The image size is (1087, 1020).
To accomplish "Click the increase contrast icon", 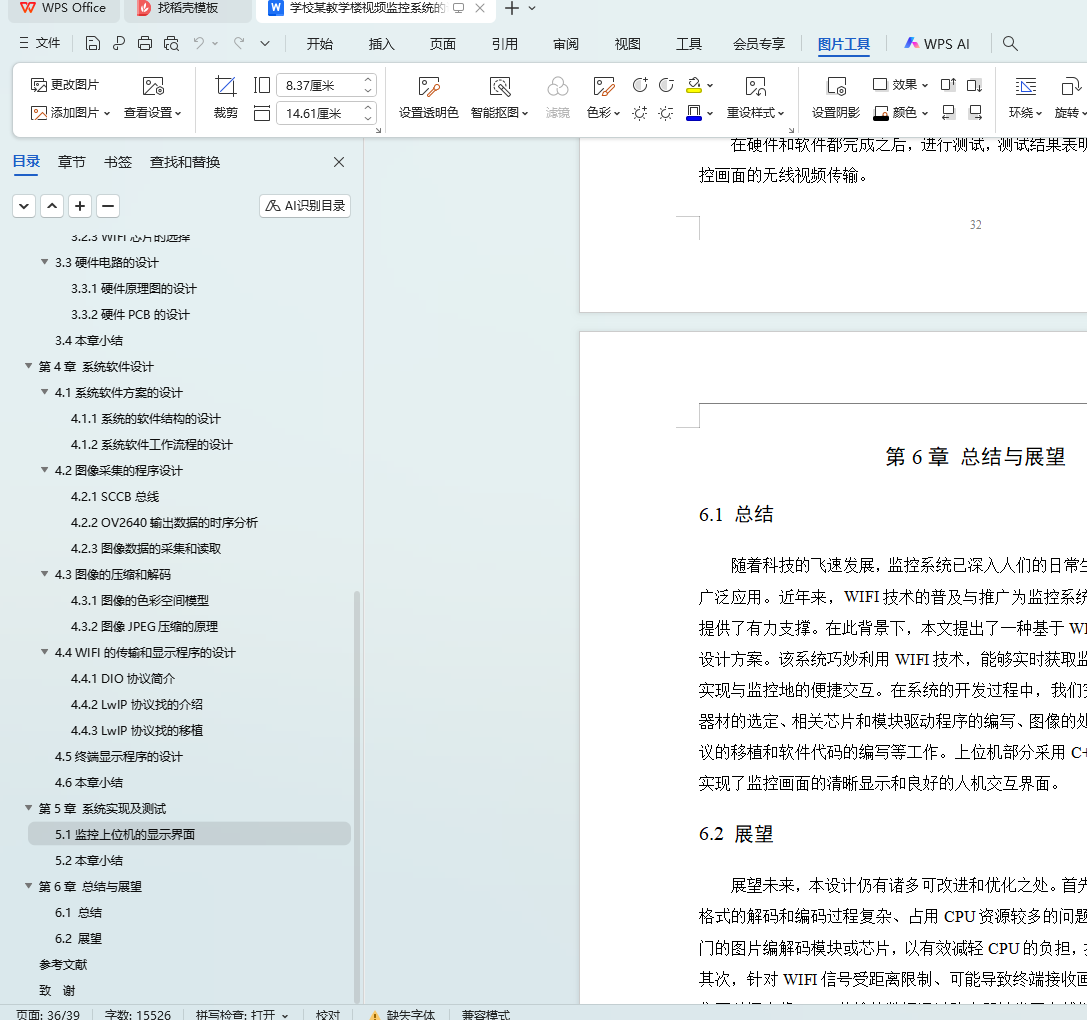I will click(x=640, y=85).
